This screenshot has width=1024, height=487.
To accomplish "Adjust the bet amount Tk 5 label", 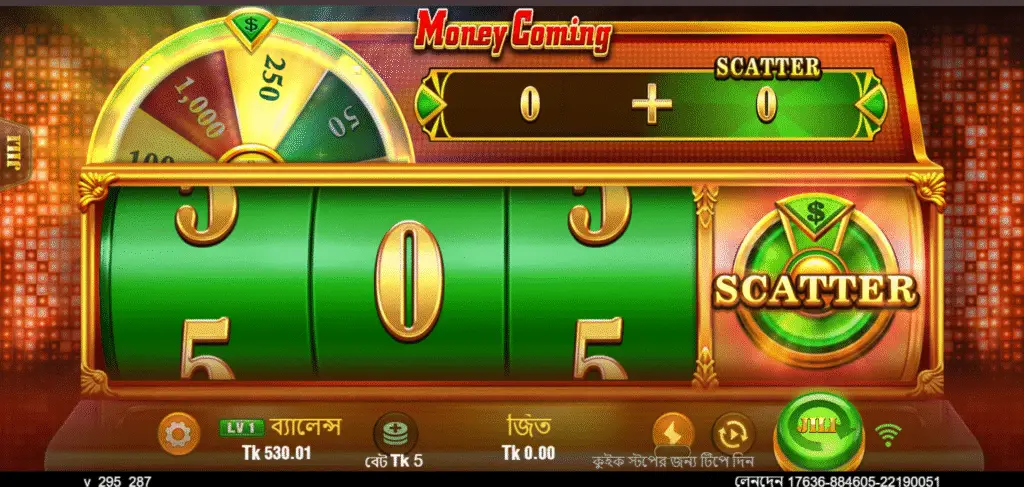I will click(x=394, y=461).
